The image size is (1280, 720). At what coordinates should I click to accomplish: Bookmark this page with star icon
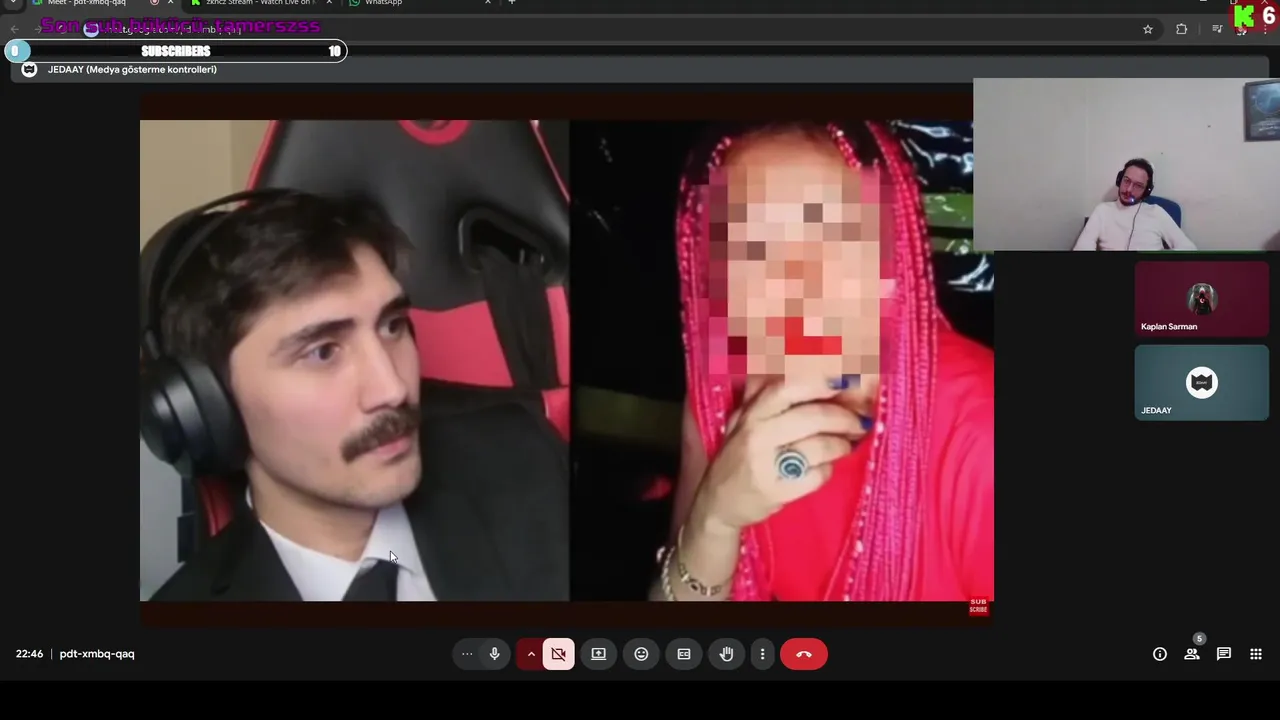tap(1148, 29)
